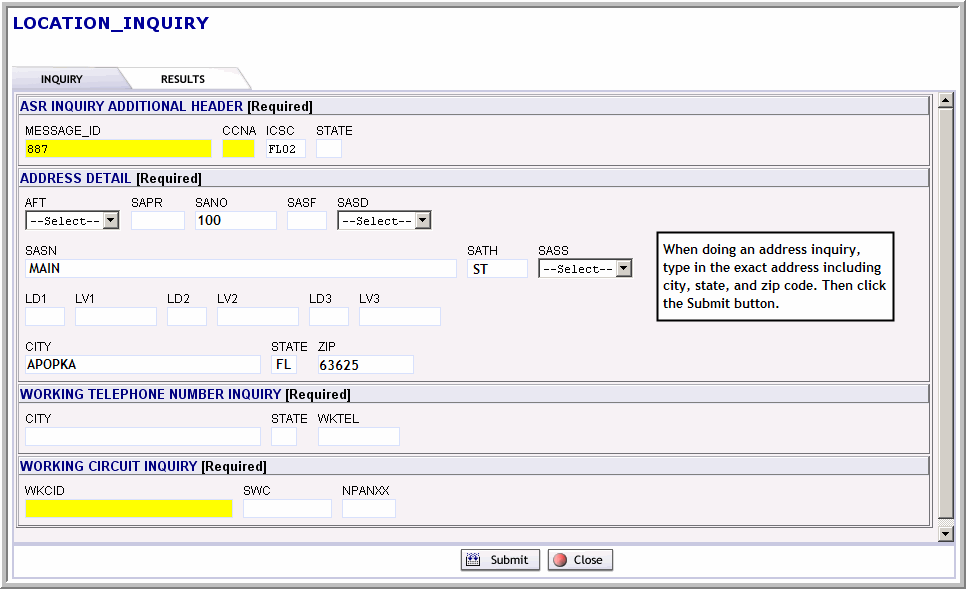Image resolution: width=966 pixels, height=589 pixels.
Task: Expand the SASD select list
Action: (x=384, y=221)
